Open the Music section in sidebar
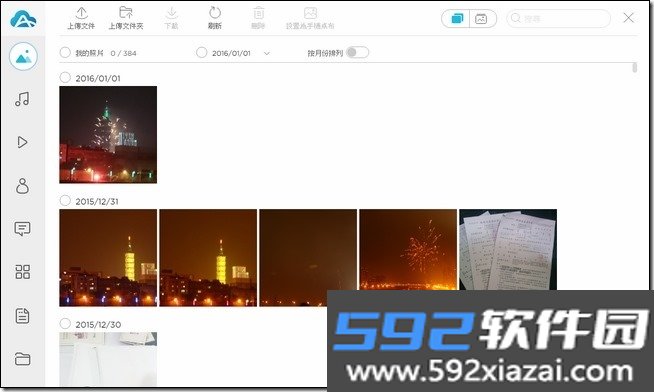 (x=23, y=99)
